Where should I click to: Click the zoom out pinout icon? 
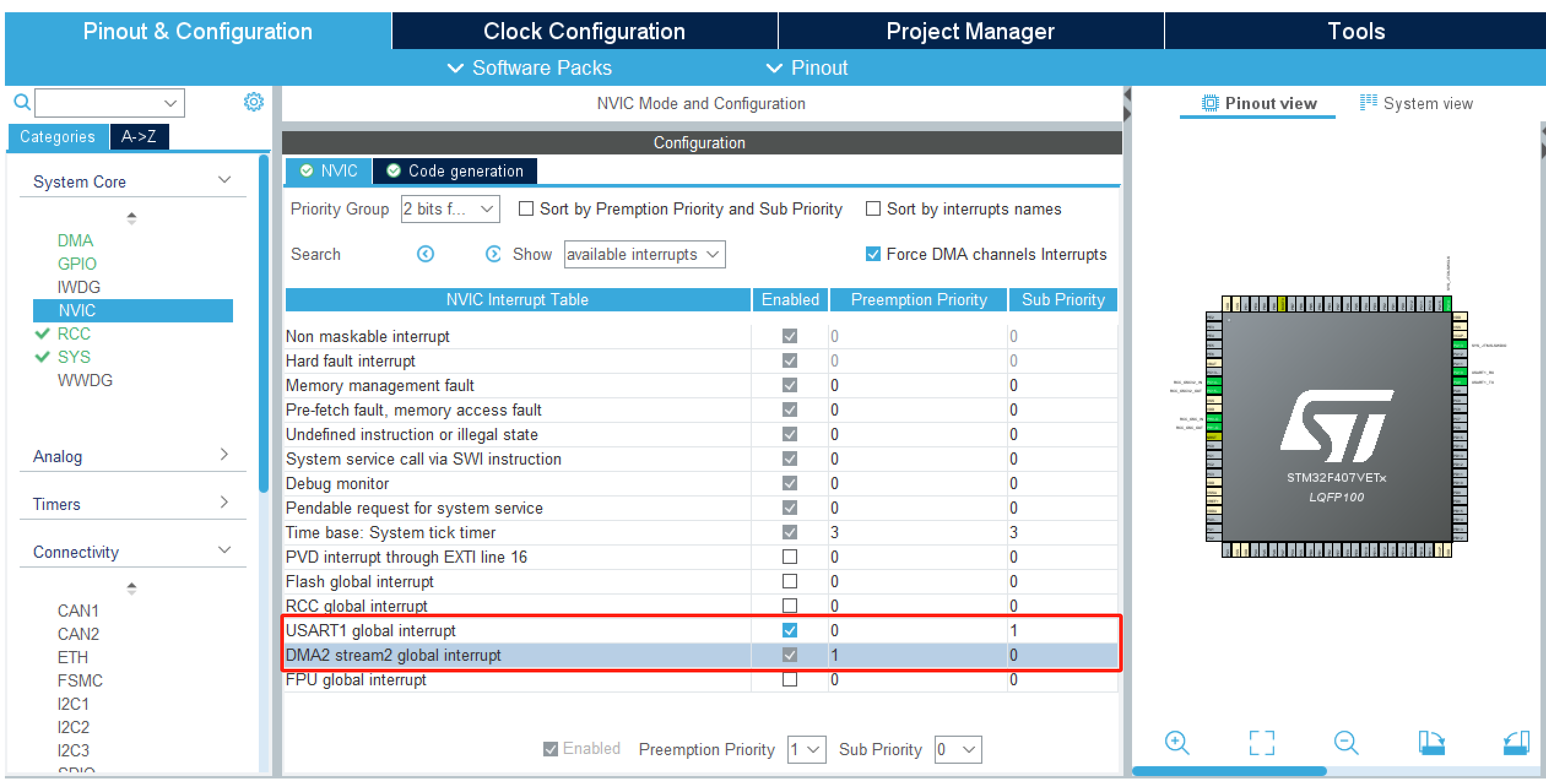(x=1346, y=743)
